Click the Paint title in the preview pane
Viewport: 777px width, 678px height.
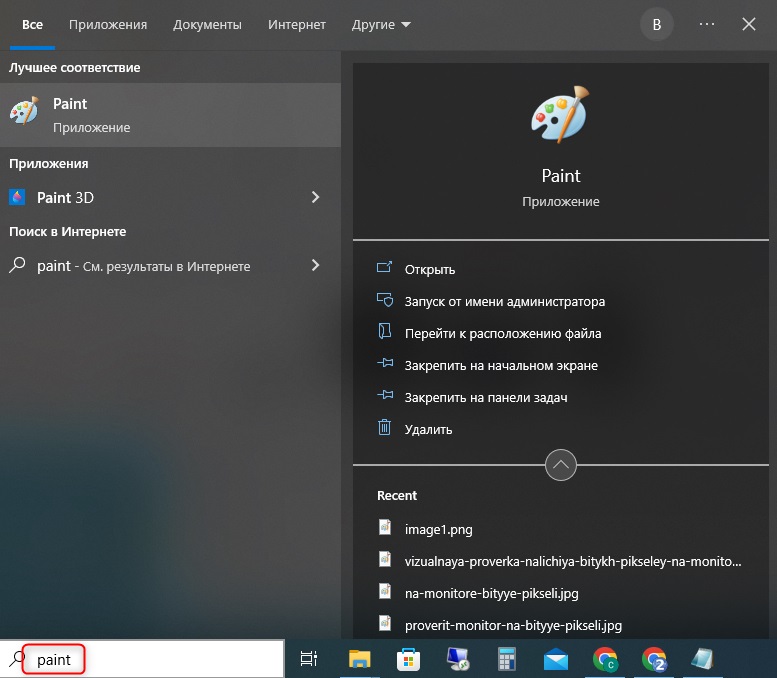[560, 176]
